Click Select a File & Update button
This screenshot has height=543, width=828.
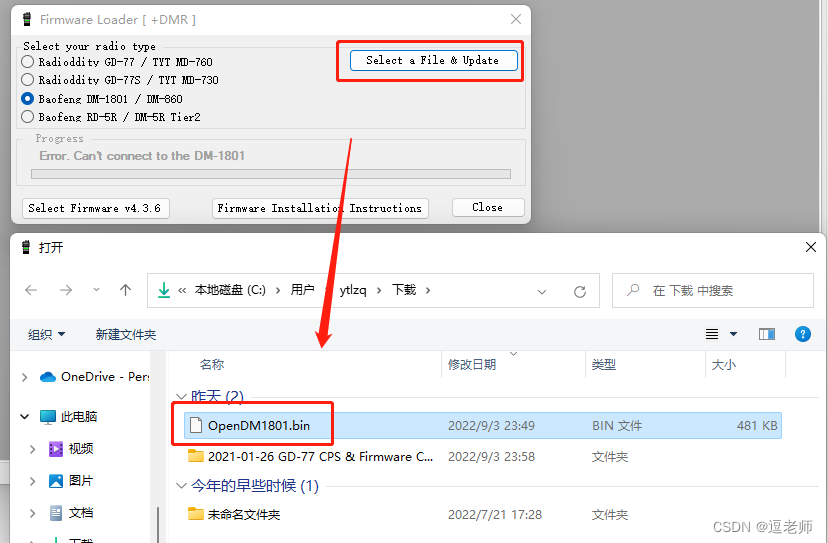(x=432, y=60)
